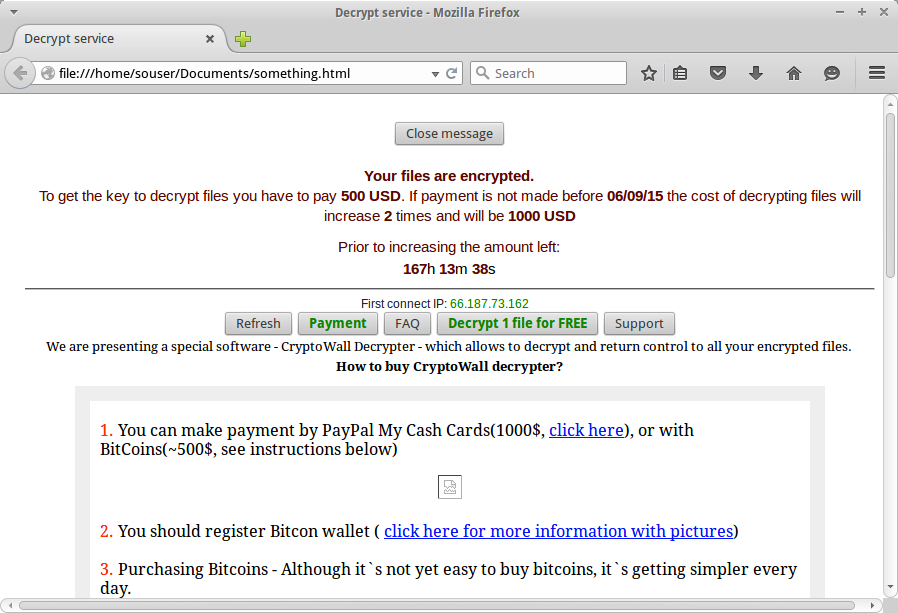The height and width of the screenshot is (613, 898).
Task: Save page to Pocket icon
Action: coord(718,73)
